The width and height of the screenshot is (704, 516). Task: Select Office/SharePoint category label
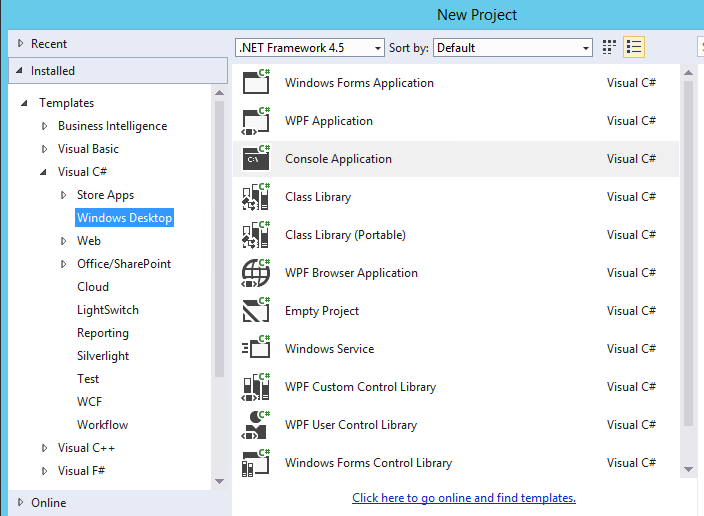click(124, 264)
